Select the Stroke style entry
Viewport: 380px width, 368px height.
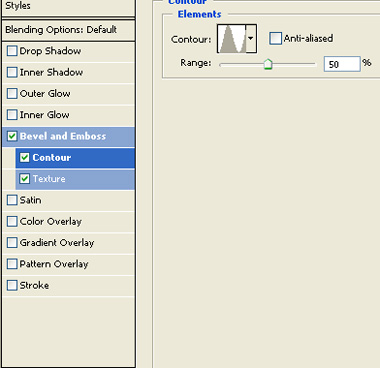point(68,286)
